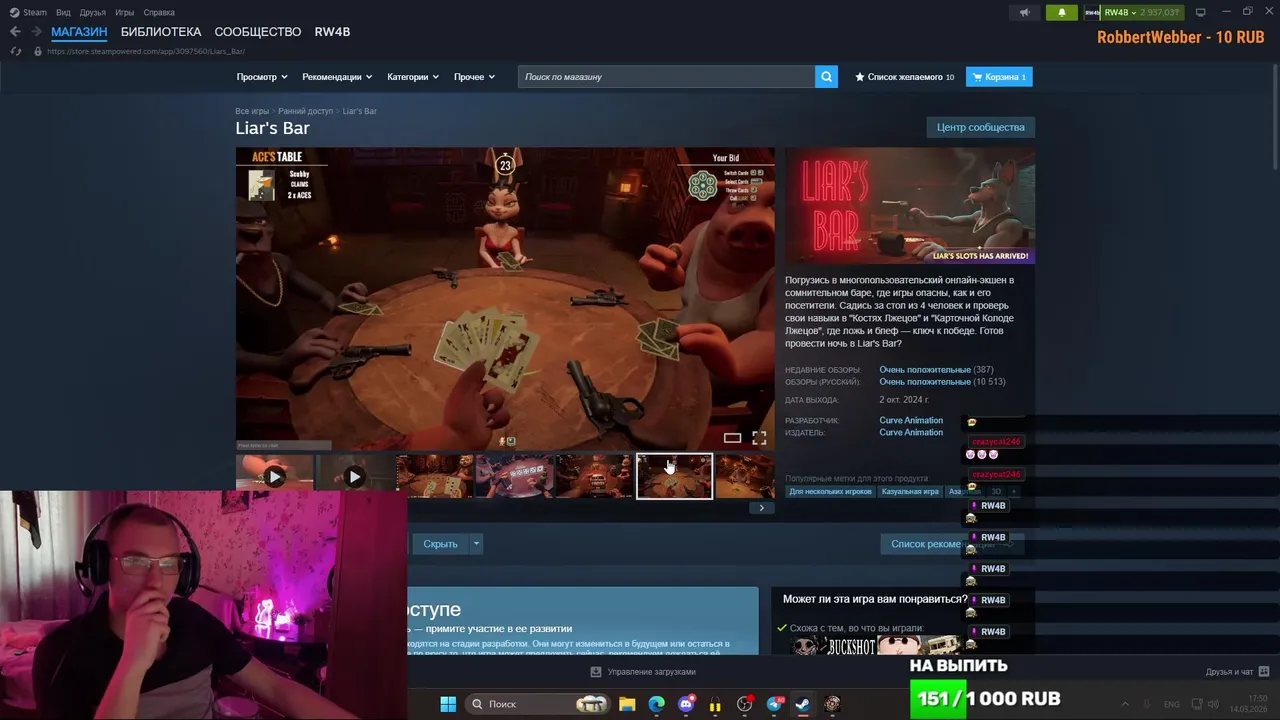Open Telegram from the taskbar
Image resolution: width=1280 pixels, height=720 pixels.
pyautogui.click(x=774, y=704)
